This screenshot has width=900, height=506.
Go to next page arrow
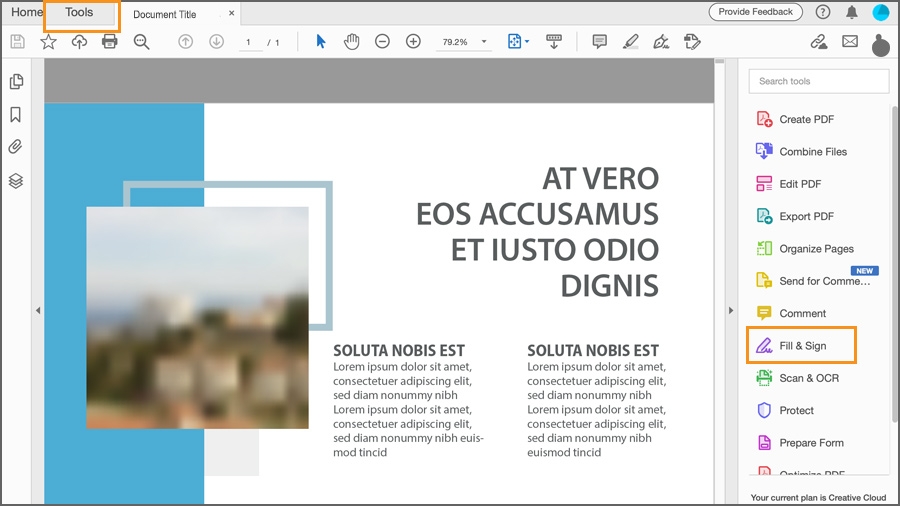click(216, 41)
